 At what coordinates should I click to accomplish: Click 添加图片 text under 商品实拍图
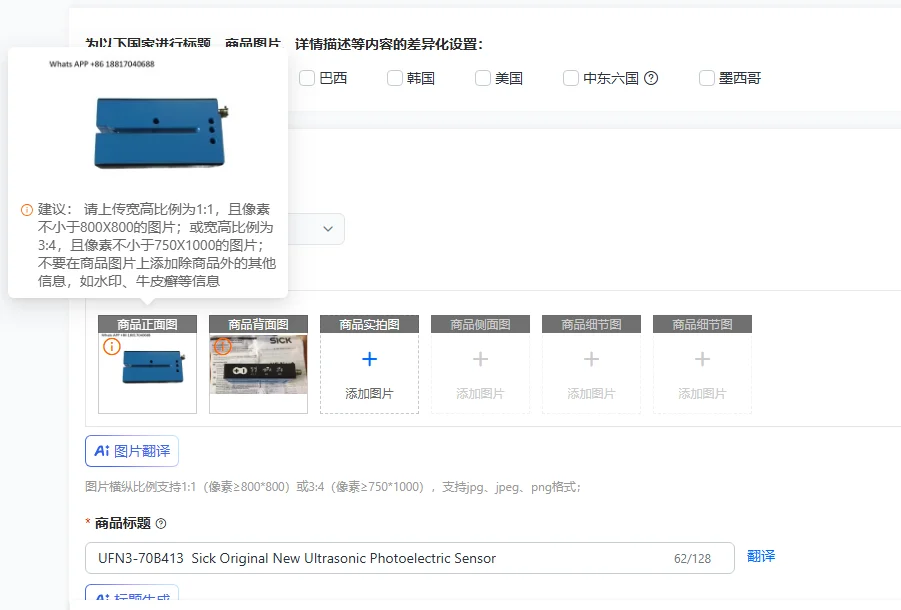tap(369, 393)
